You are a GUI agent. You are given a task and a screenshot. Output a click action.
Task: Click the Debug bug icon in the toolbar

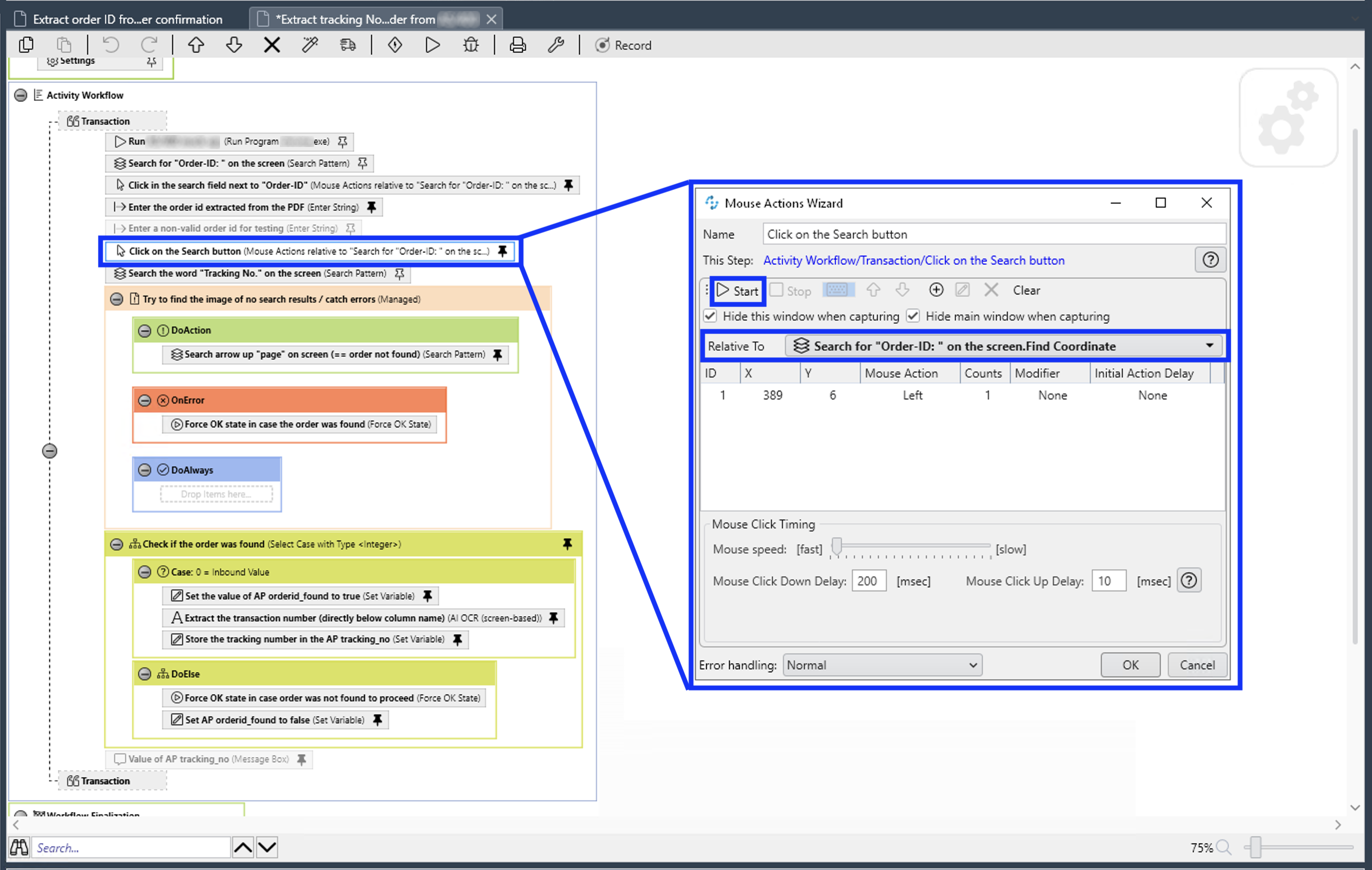pos(470,44)
